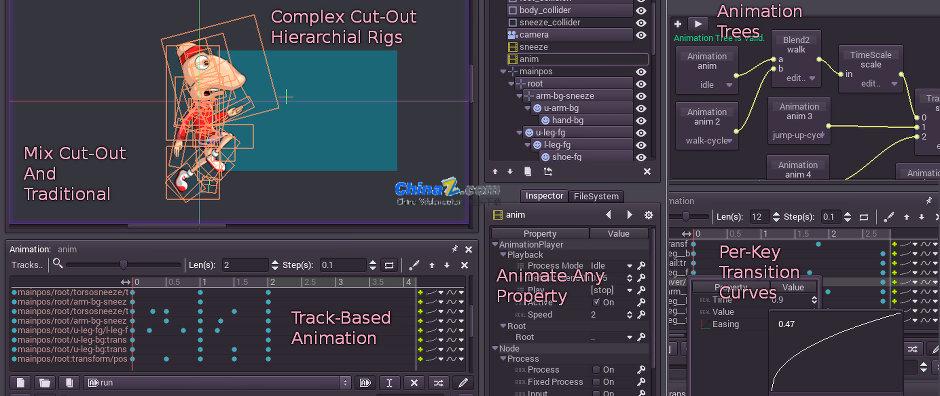Click the magnifier zoom icon in animation panel
The image size is (940, 396).
pyautogui.click(x=58, y=263)
